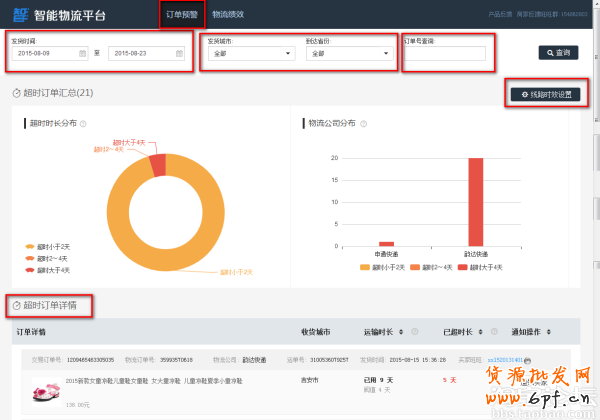Click help icon beside 超时时长分布
Image resolution: width=600 pixels, height=420 pixels.
tap(83, 124)
